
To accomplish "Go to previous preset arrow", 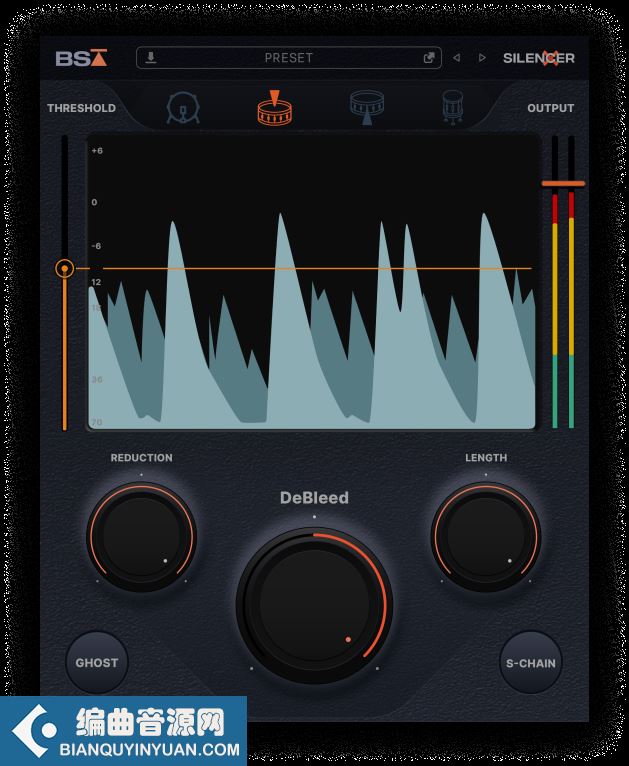I will [457, 58].
